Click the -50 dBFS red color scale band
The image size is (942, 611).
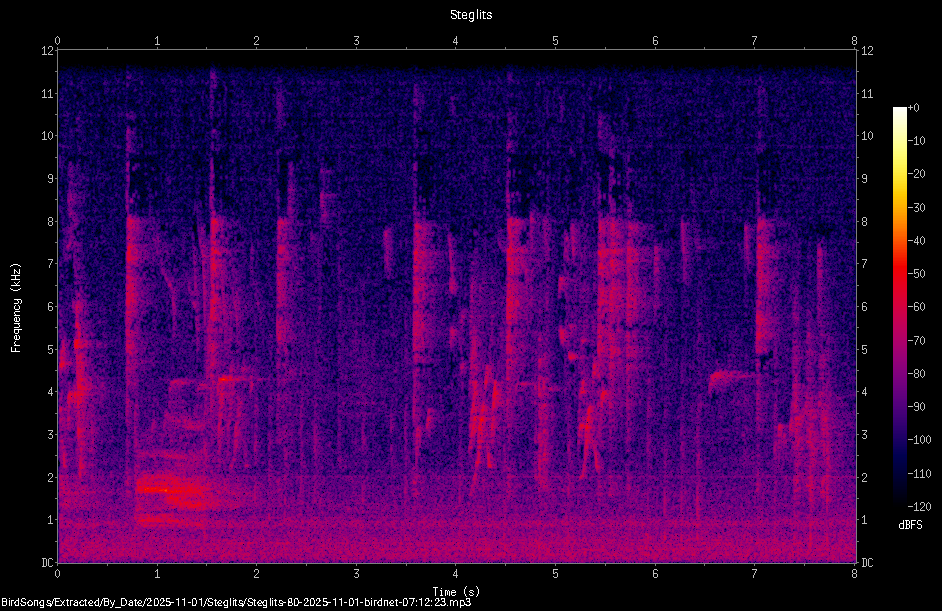(x=899, y=273)
